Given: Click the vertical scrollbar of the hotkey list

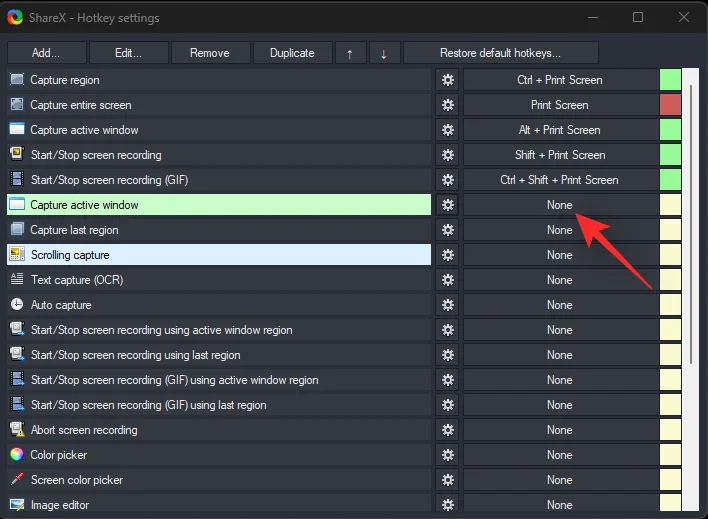Looking at the screenshot, I should point(692,220).
